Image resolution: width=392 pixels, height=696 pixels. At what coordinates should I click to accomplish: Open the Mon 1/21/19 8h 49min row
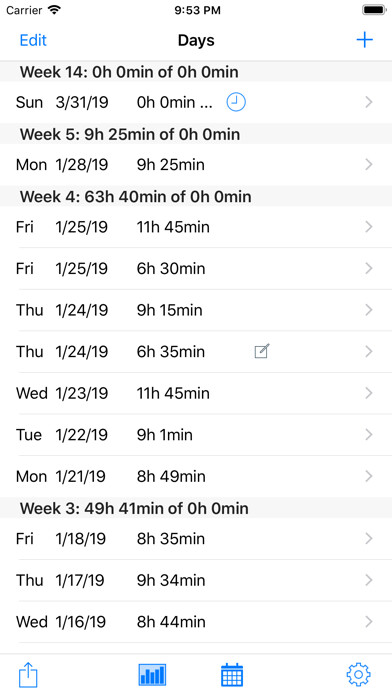pos(196,476)
